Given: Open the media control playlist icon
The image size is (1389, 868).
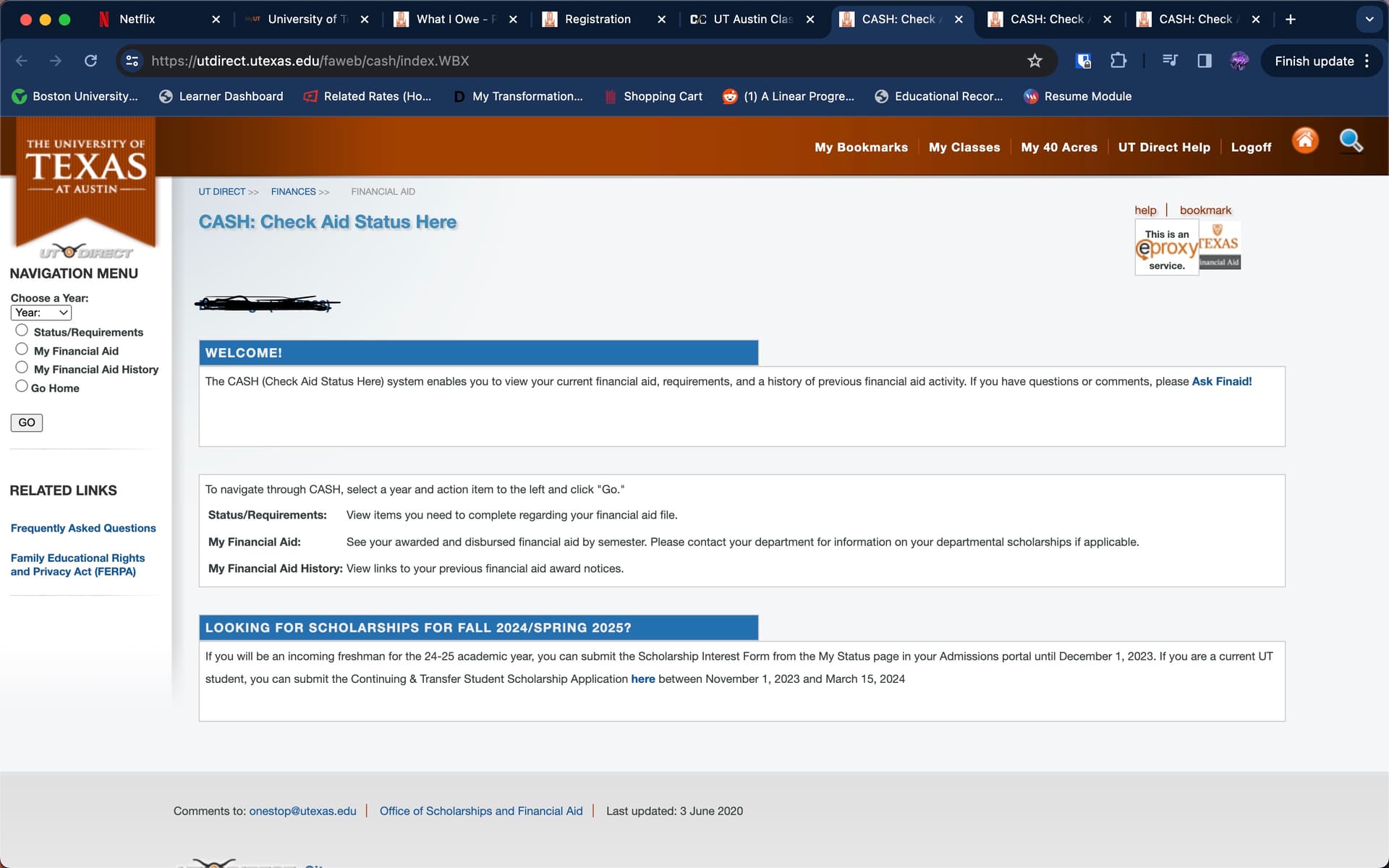Looking at the screenshot, I should click(1170, 61).
